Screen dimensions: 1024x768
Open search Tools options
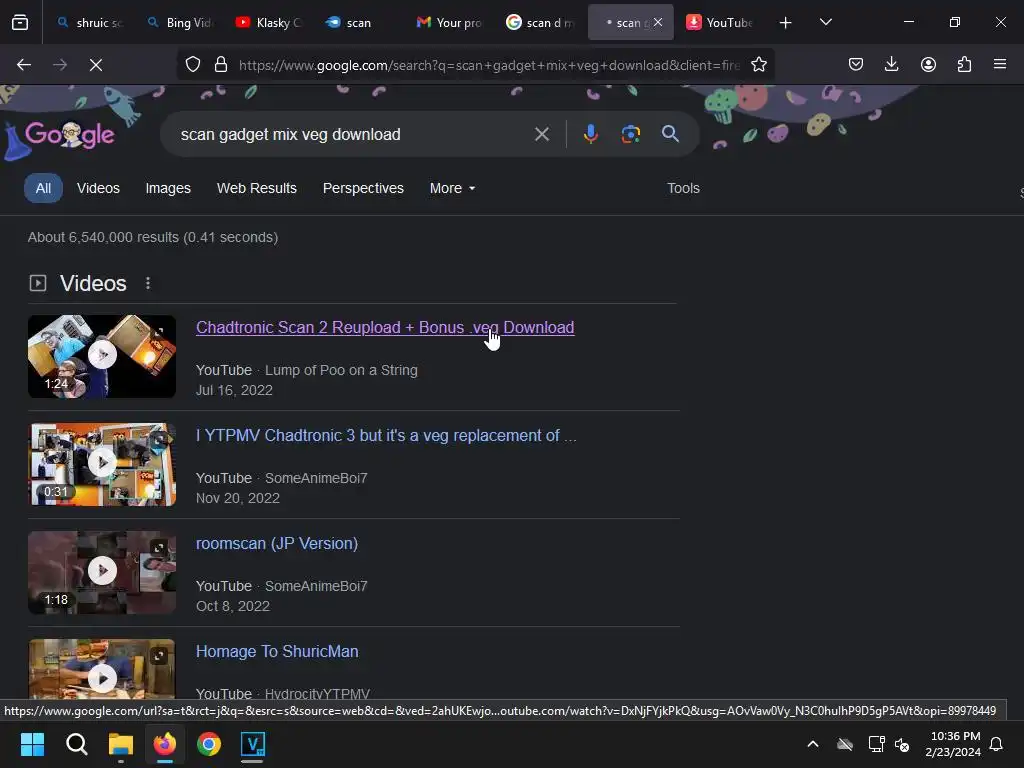pyautogui.click(x=683, y=188)
